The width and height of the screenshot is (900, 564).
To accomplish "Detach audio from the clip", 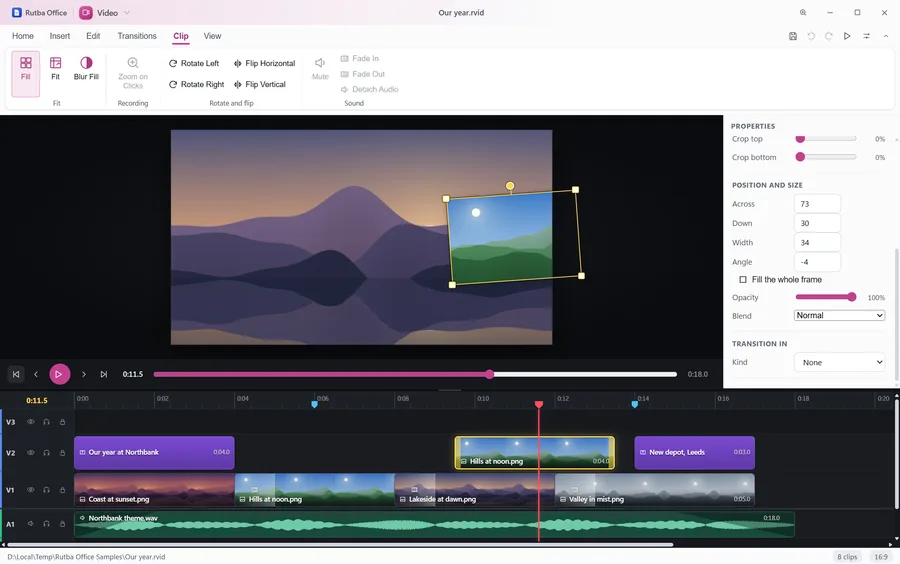I will pos(369,90).
